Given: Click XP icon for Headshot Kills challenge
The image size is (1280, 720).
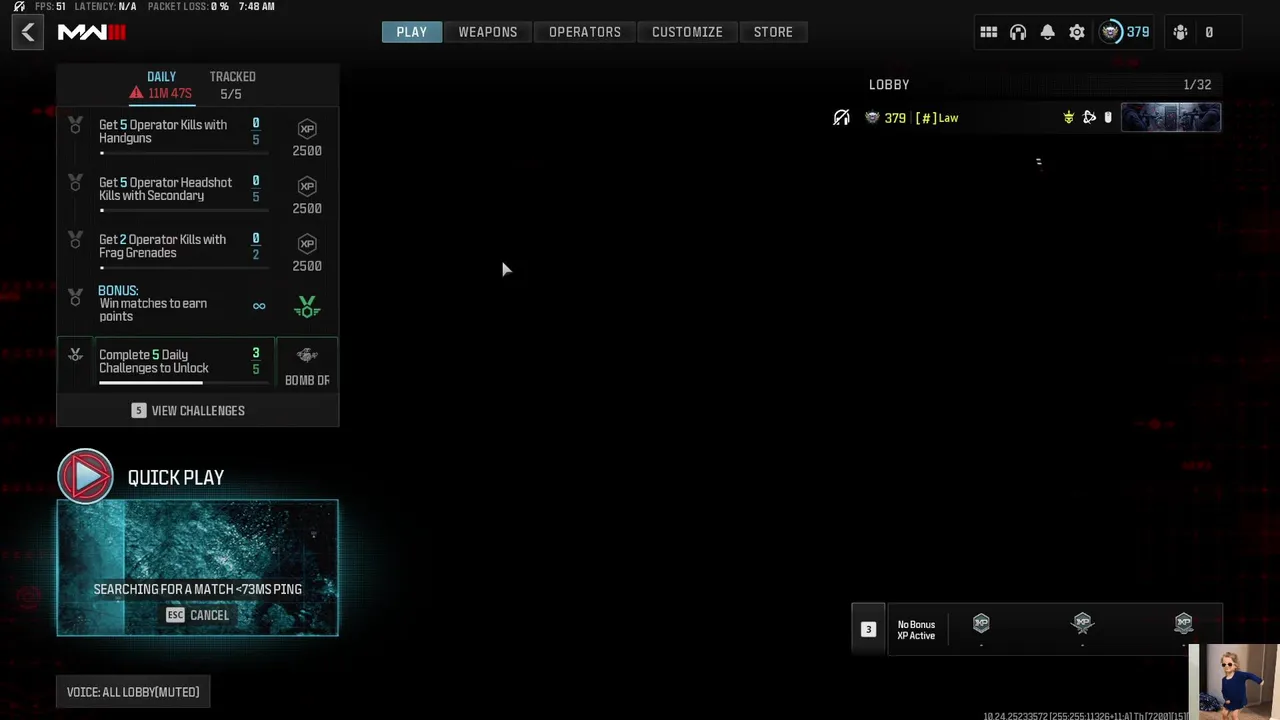Looking at the screenshot, I should (x=307, y=186).
